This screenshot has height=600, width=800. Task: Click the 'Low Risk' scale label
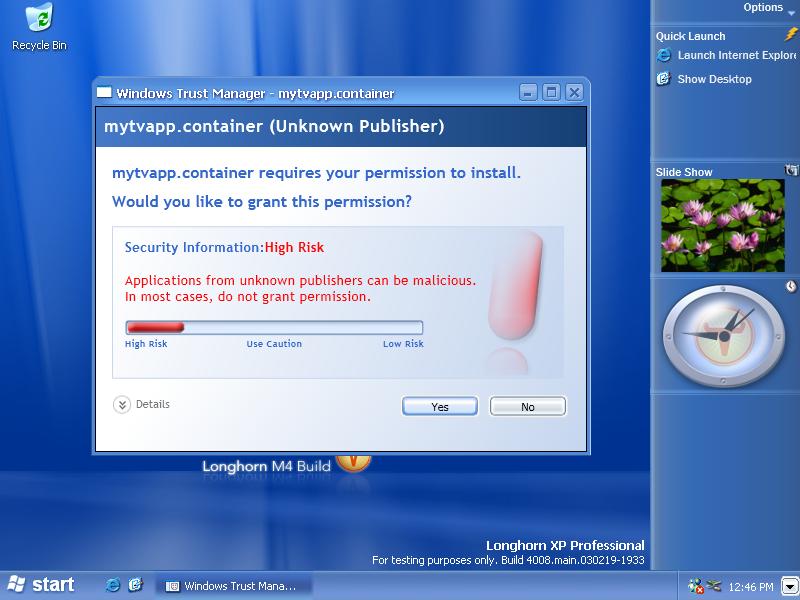pyautogui.click(x=403, y=344)
